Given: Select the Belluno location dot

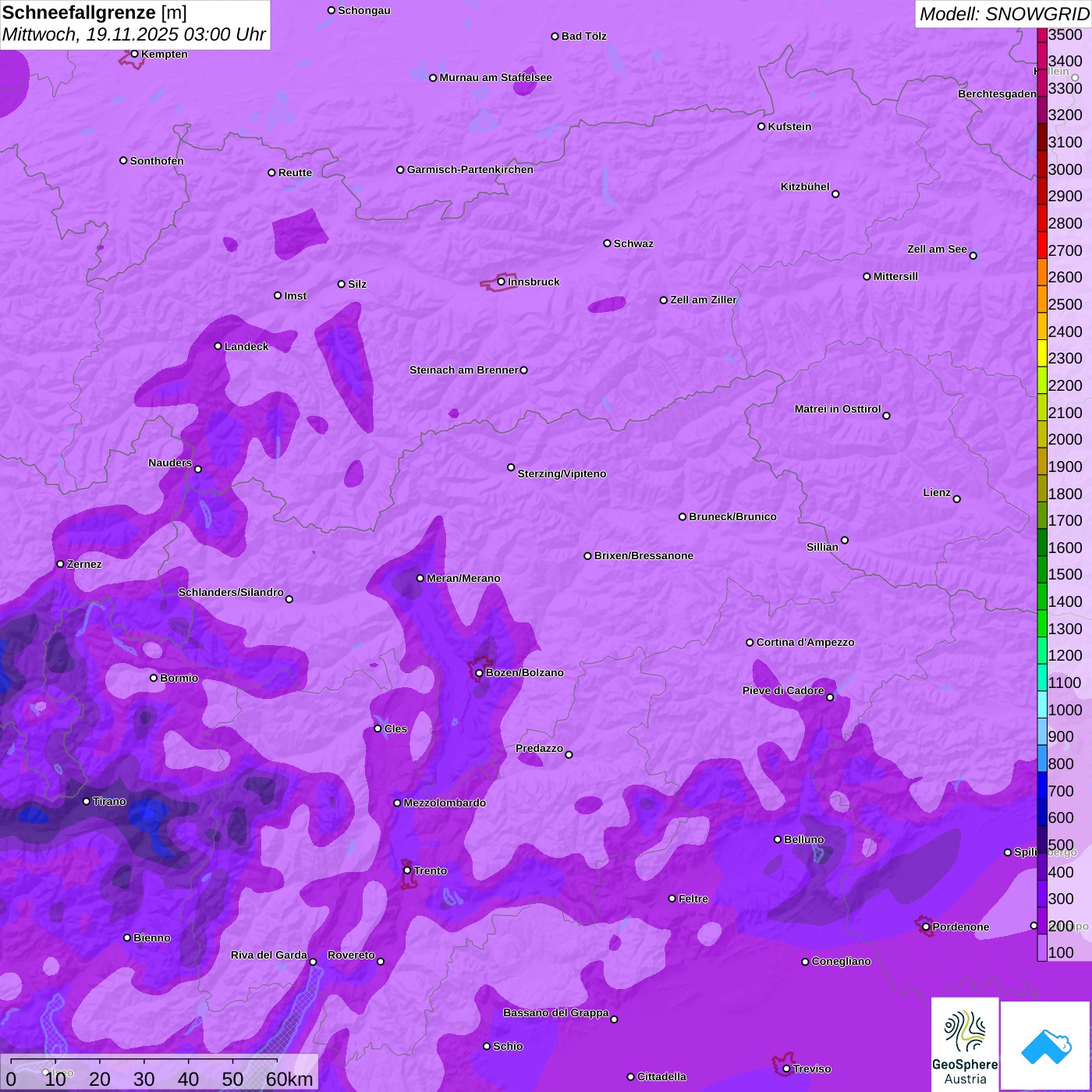Looking at the screenshot, I should 778,839.
